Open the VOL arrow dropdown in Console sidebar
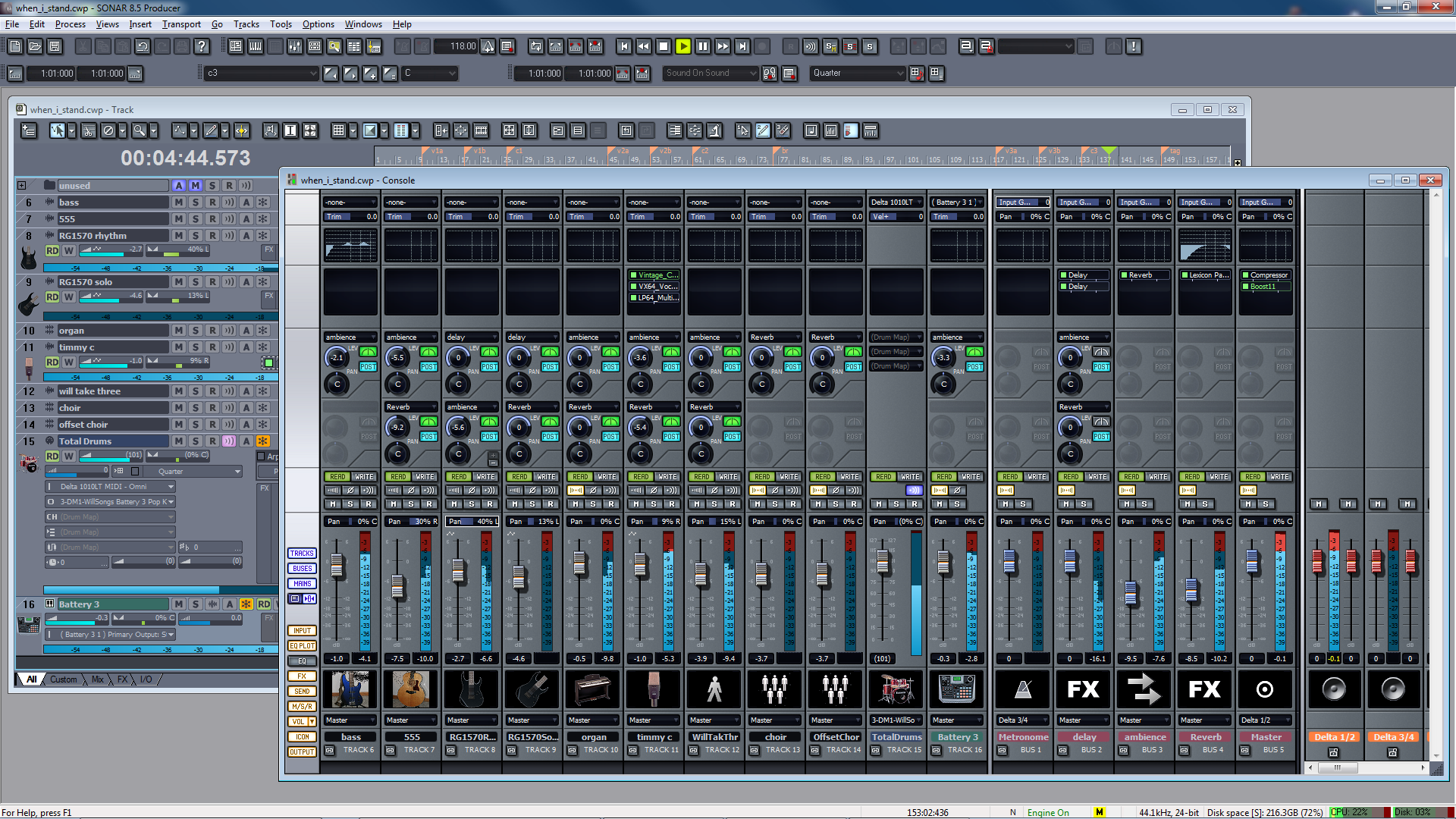Image resolution: width=1456 pixels, height=819 pixels. (312, 722)
